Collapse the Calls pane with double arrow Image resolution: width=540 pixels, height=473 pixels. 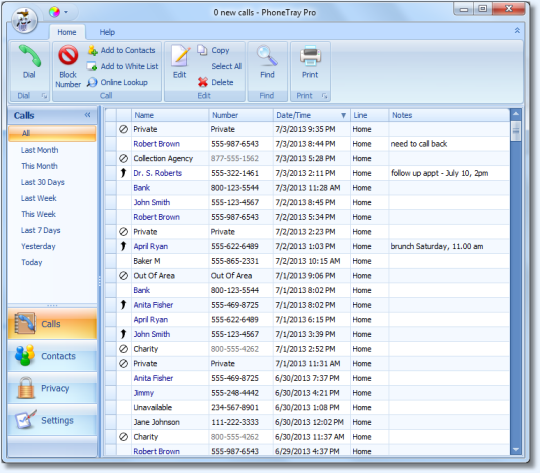[x=87, y=115]
